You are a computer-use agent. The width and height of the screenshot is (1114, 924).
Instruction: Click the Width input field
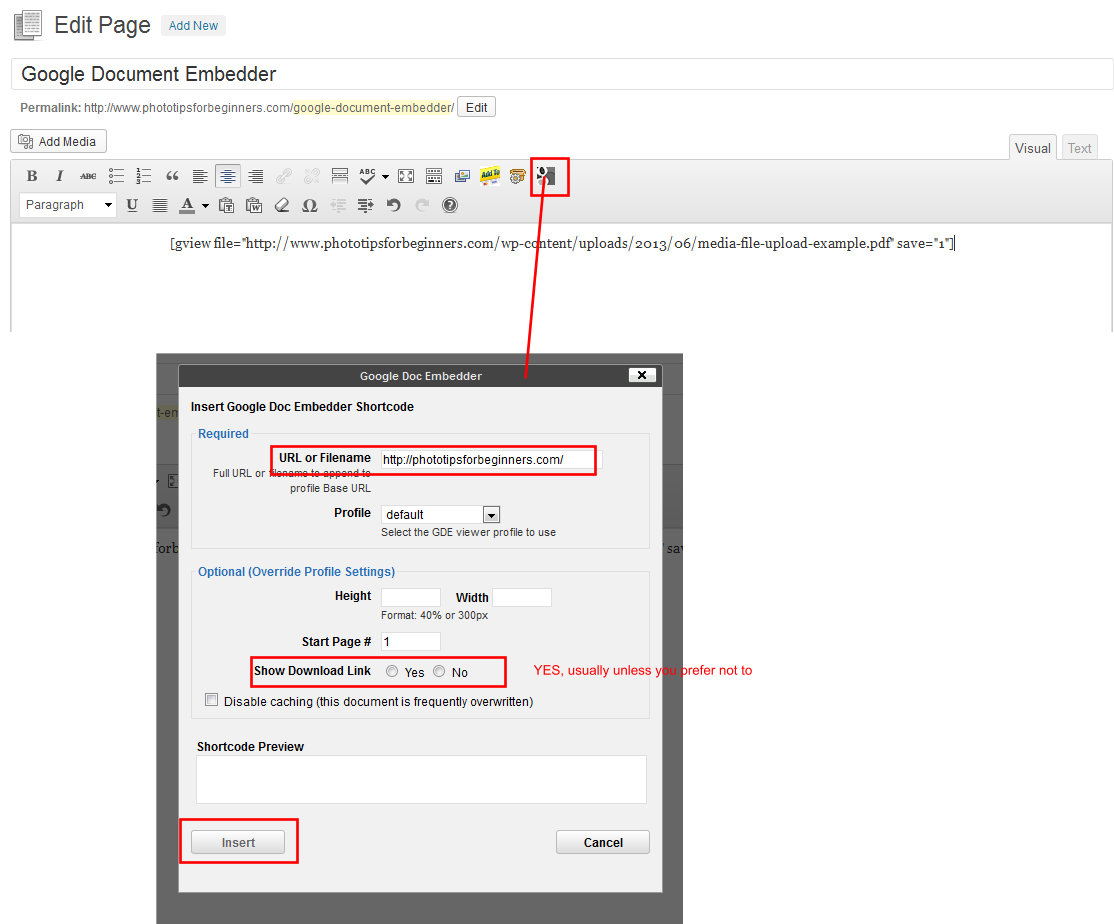[521, 597]
